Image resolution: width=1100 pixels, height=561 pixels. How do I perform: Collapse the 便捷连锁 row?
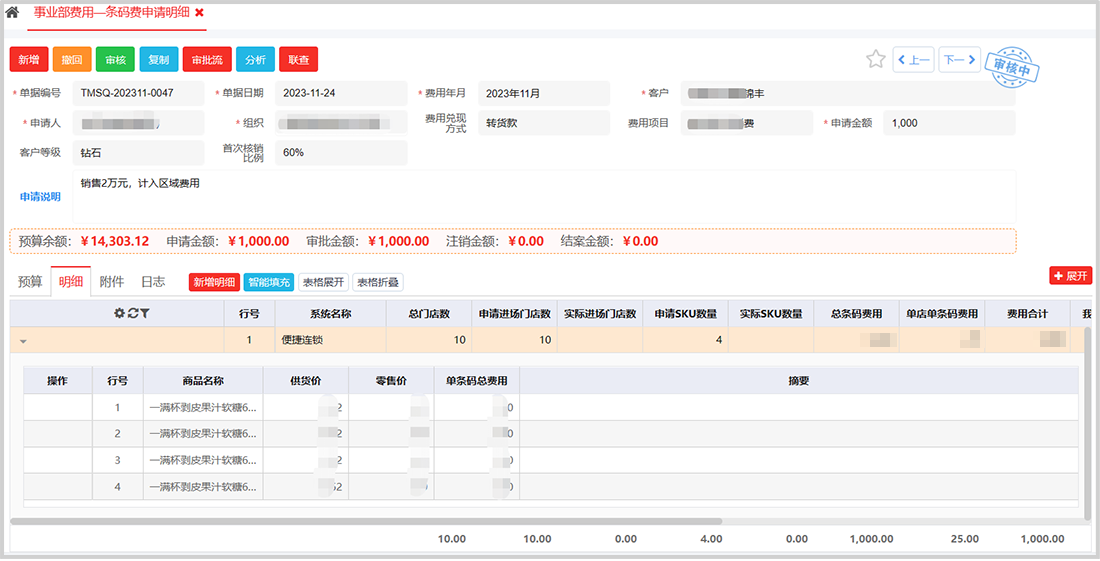[23, 341]
